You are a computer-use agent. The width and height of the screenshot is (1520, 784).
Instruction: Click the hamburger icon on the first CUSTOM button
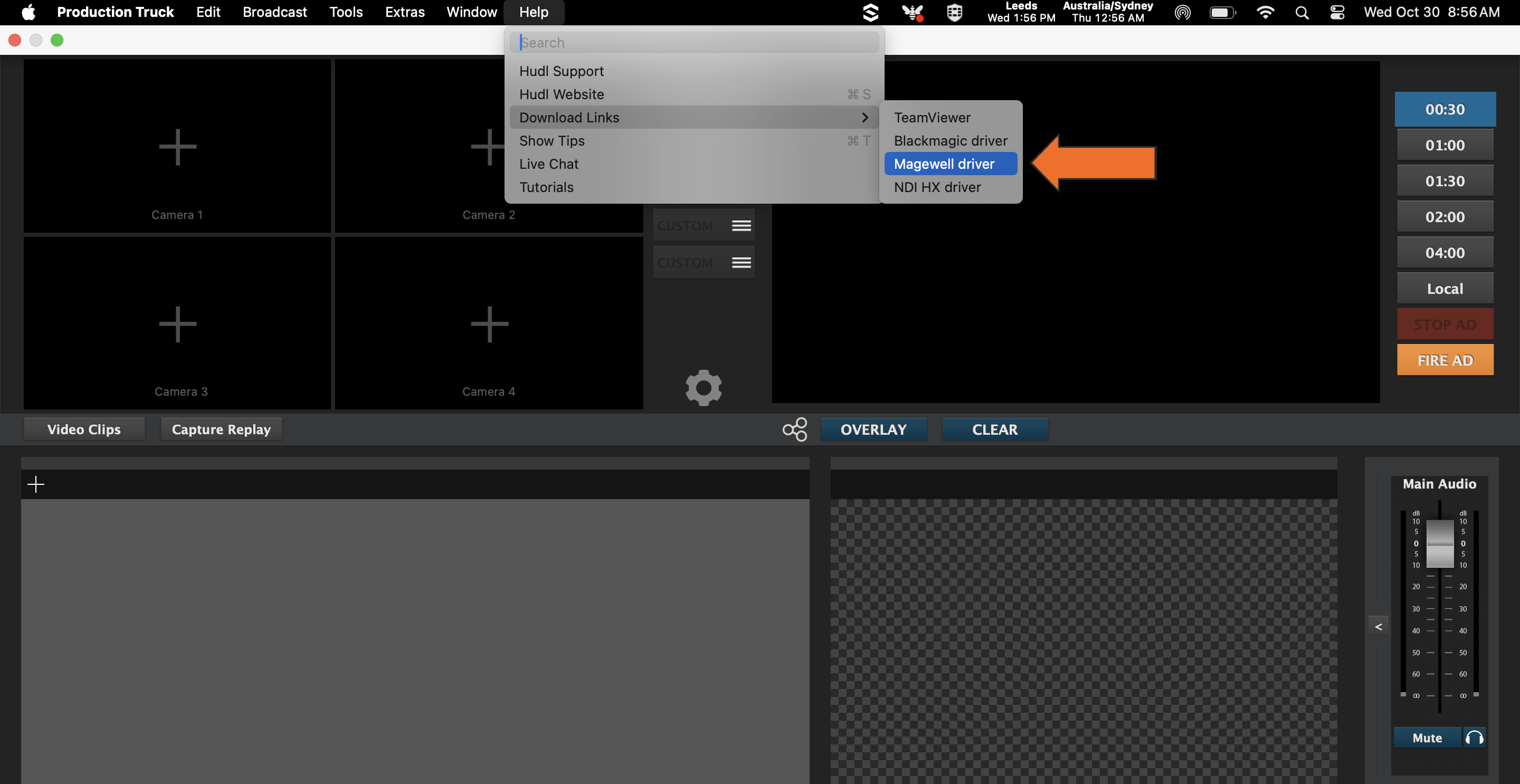point(741,225)
